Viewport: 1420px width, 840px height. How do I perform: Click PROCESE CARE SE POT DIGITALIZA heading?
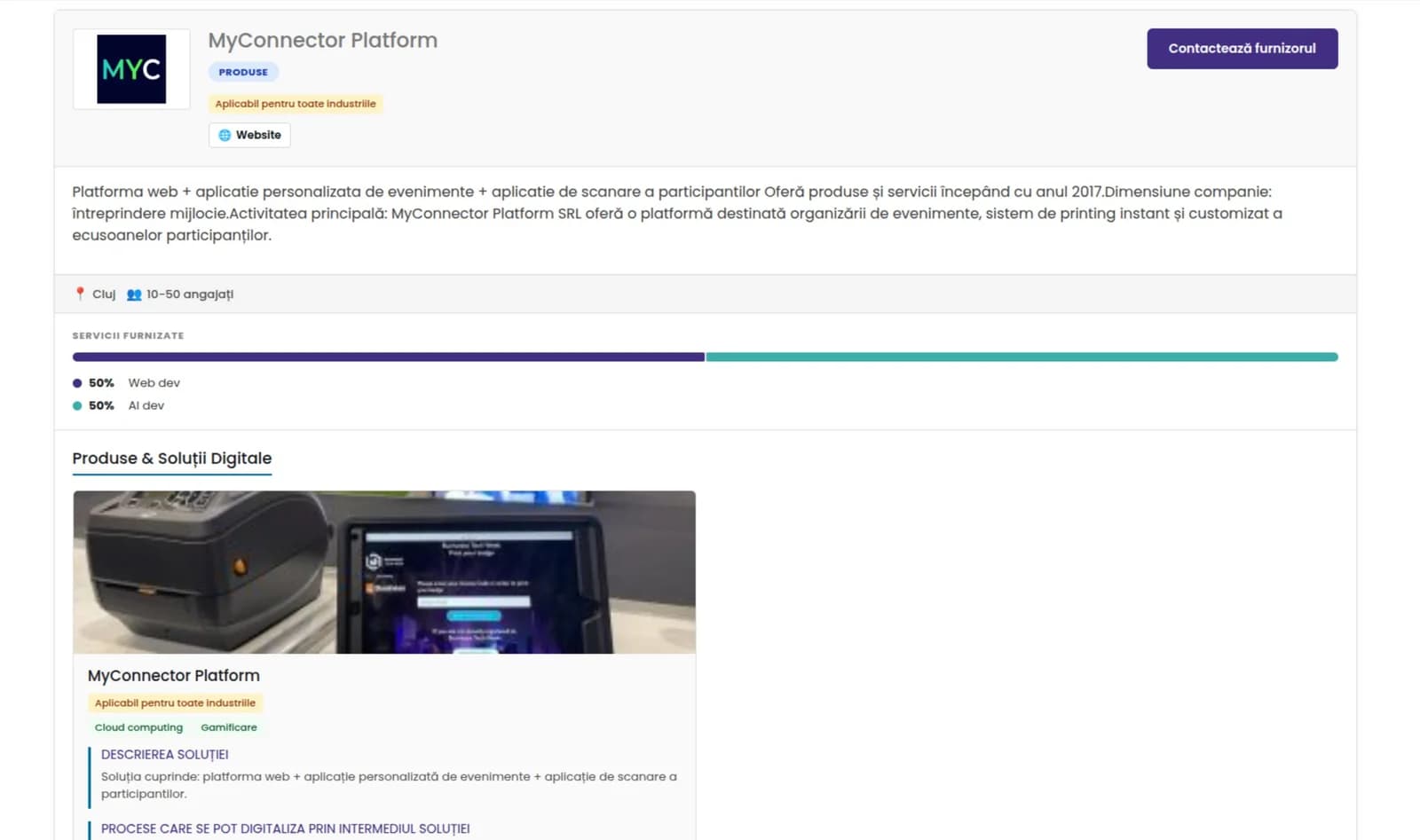point(286,828)
